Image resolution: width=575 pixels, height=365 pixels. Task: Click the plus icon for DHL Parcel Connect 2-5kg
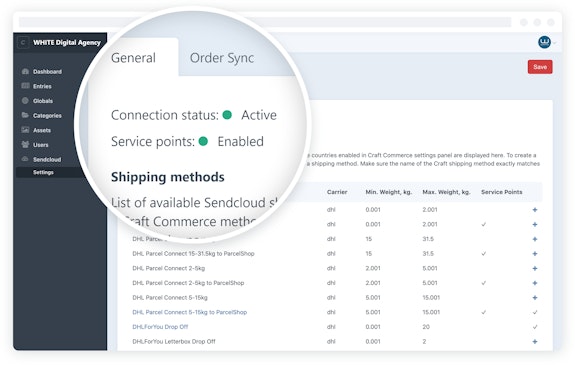535,269
